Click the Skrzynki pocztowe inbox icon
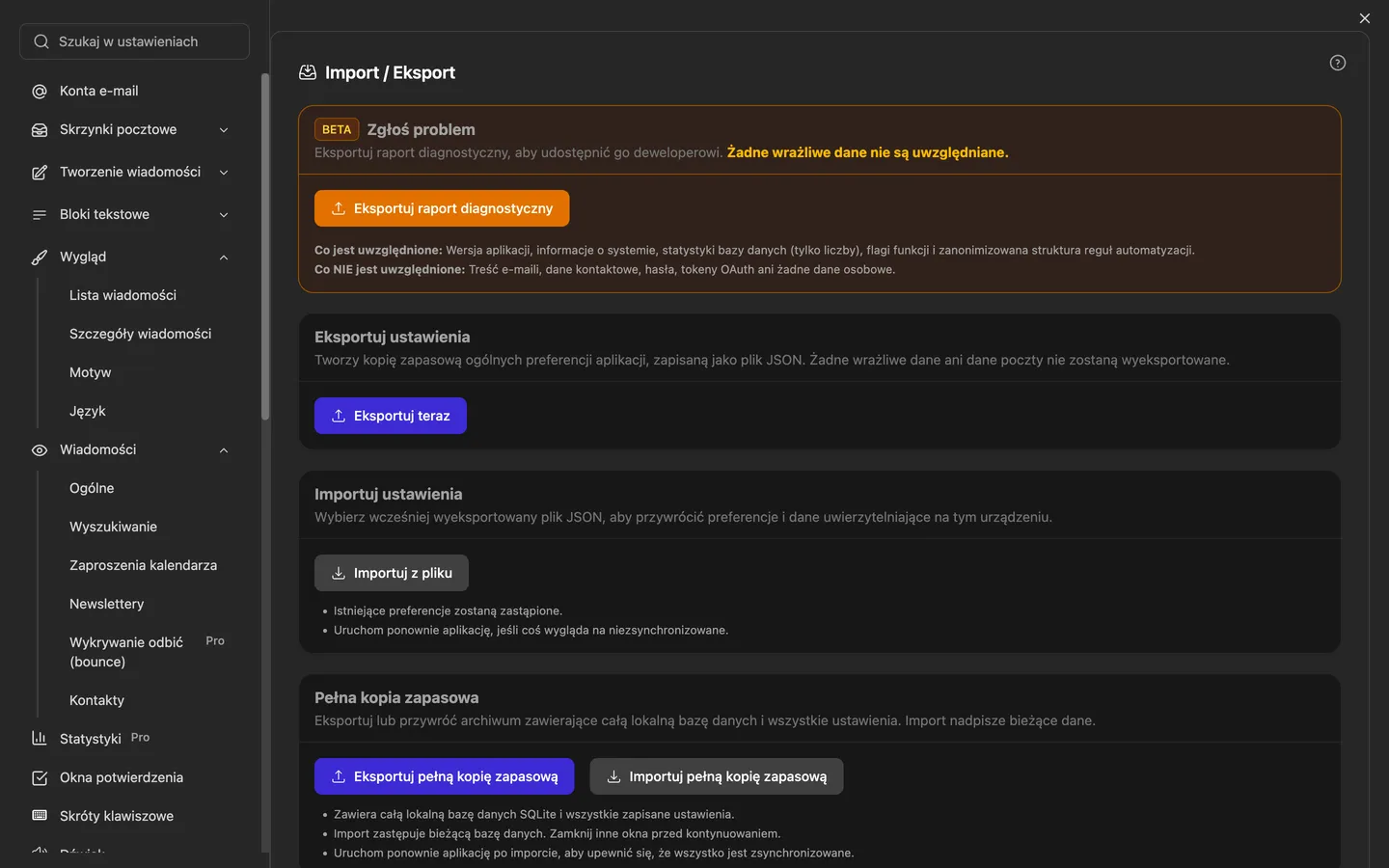This screenshot has height=868, width=1389. (x=40, y=129)
